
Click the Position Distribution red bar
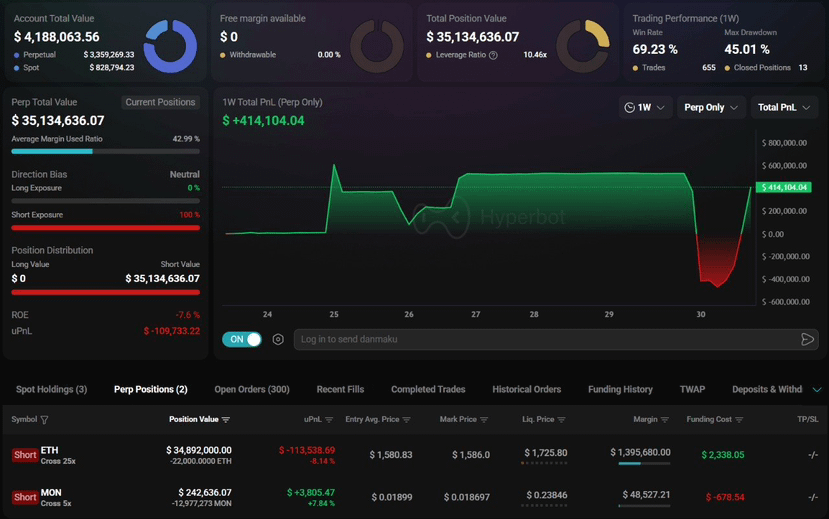click(x=106, y=292)
